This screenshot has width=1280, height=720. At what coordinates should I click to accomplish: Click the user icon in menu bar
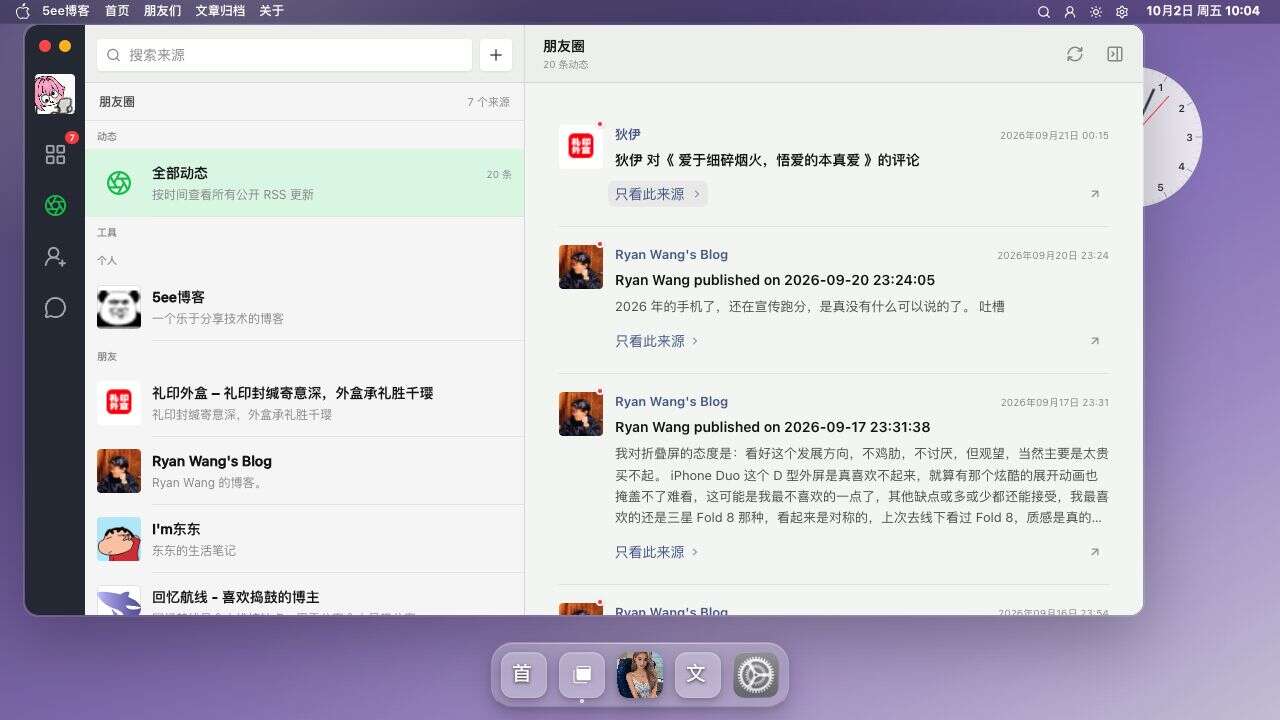1070,11
